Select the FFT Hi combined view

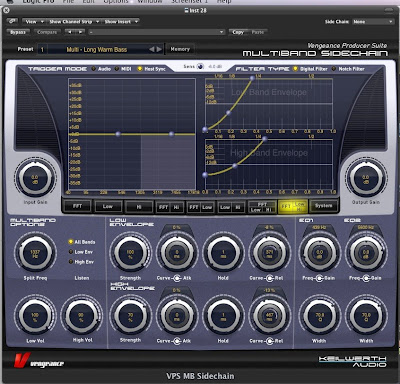click(x=169, y=207)
